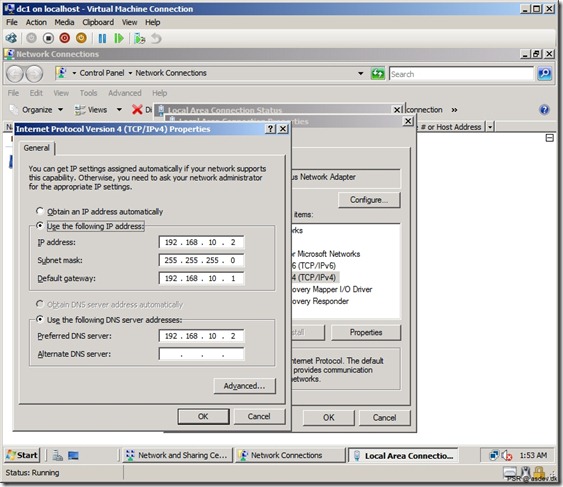Click the Alternate DNS server field
Image resolution: width=563 pixels, height=487 pixels.
point(201,354)
